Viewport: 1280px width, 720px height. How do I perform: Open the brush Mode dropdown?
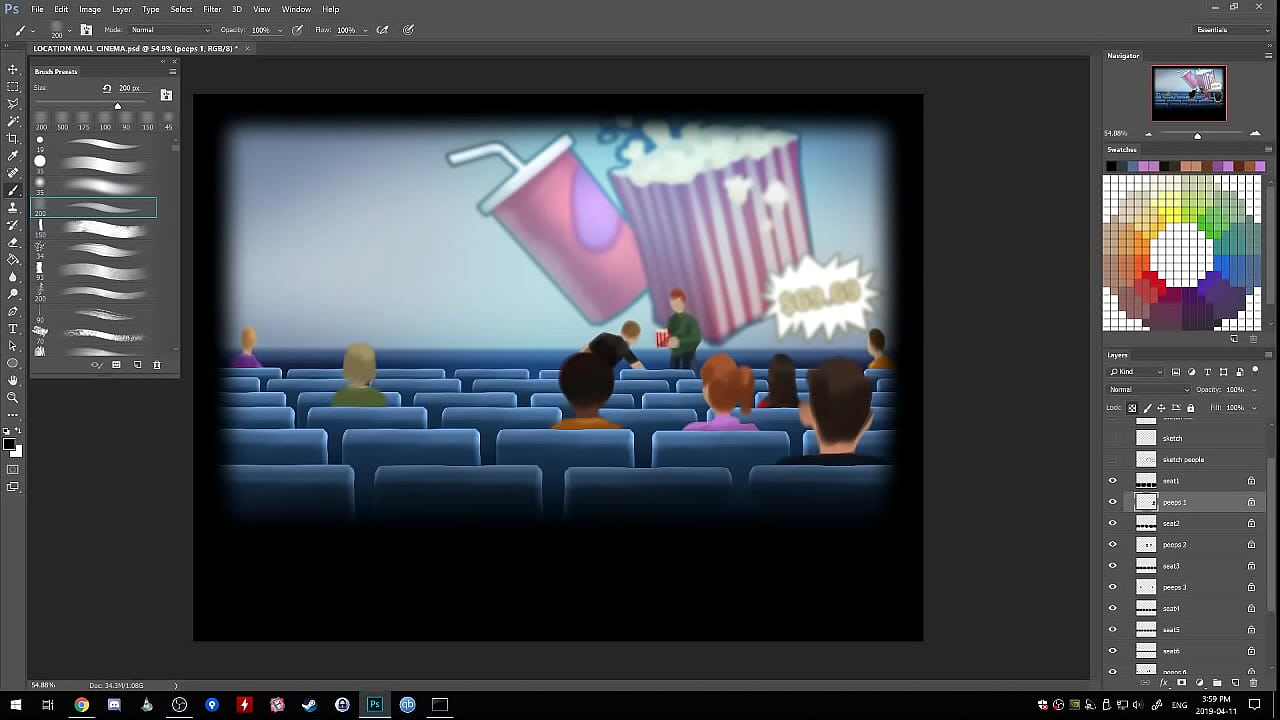click(x=170, y=30)
